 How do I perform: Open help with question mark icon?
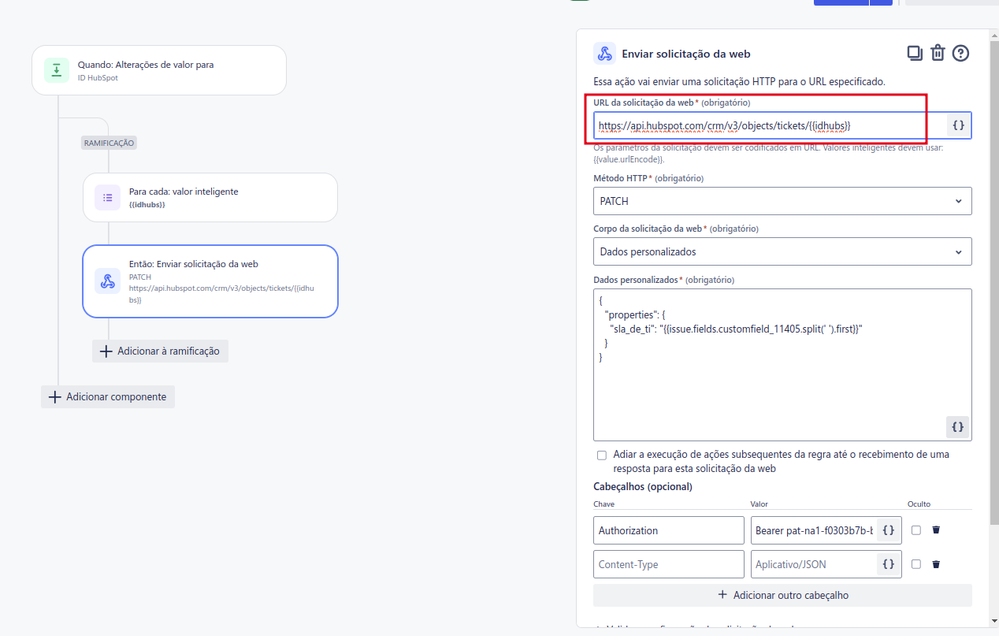960,53
